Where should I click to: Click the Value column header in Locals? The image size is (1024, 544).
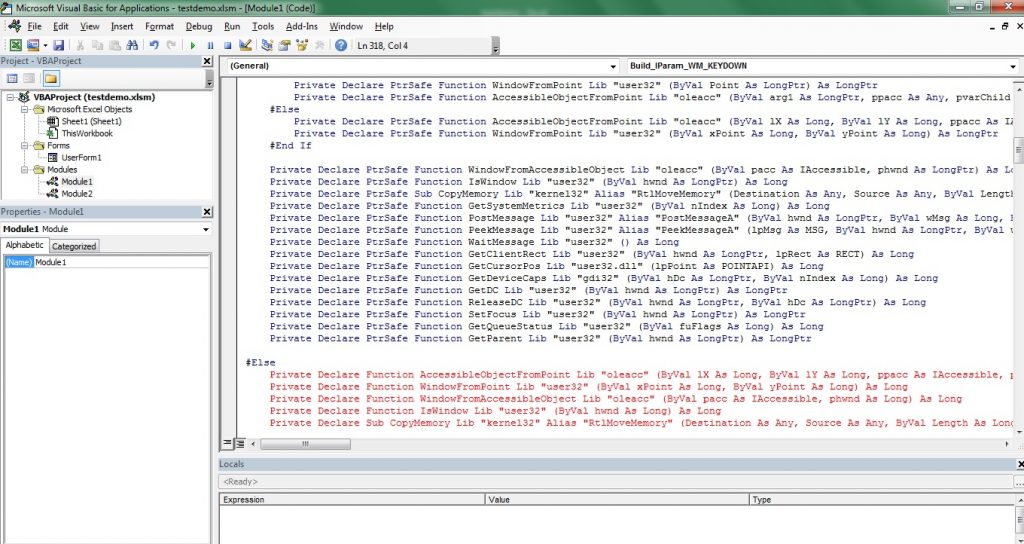618,500
